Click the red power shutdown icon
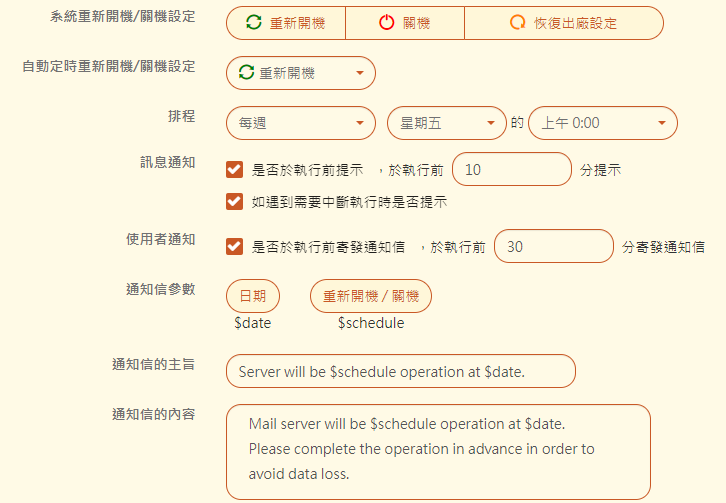 point(386,23)
